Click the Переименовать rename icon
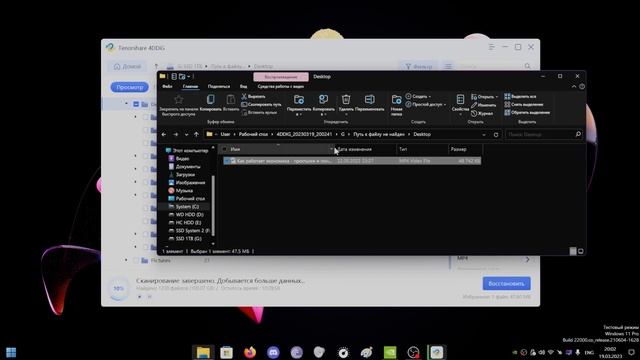This screenshot has height=360, width=640. click(369, 99)
